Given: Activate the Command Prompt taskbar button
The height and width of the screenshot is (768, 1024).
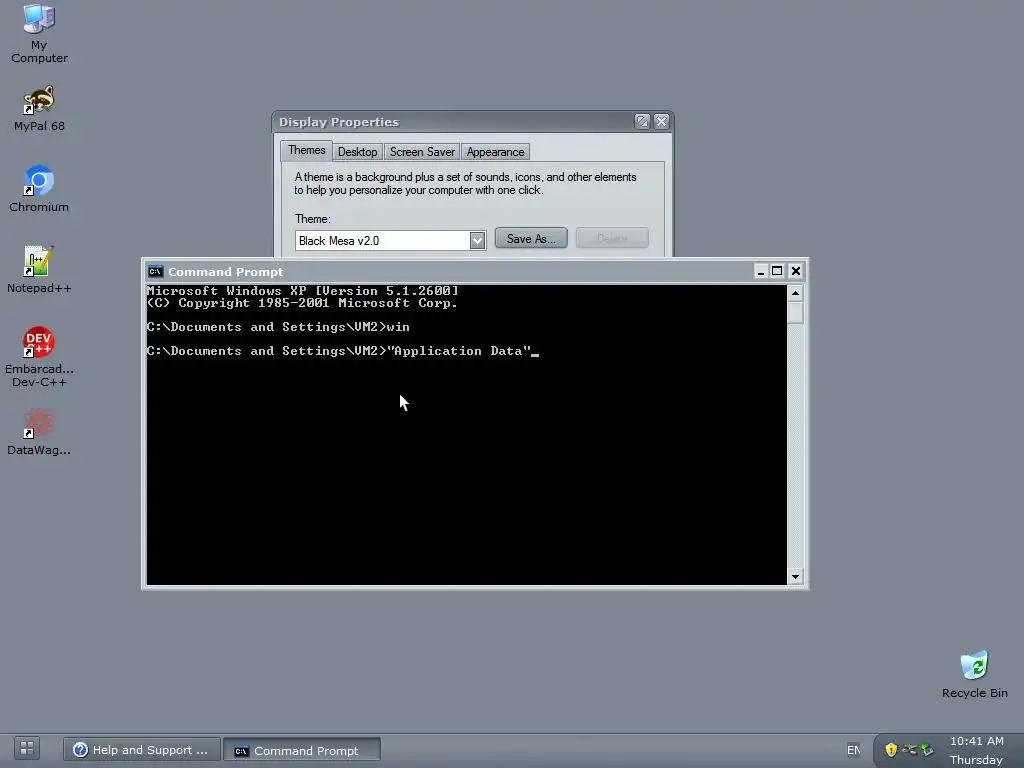Looking at the screenshot, I should click(x=302, y=750).
